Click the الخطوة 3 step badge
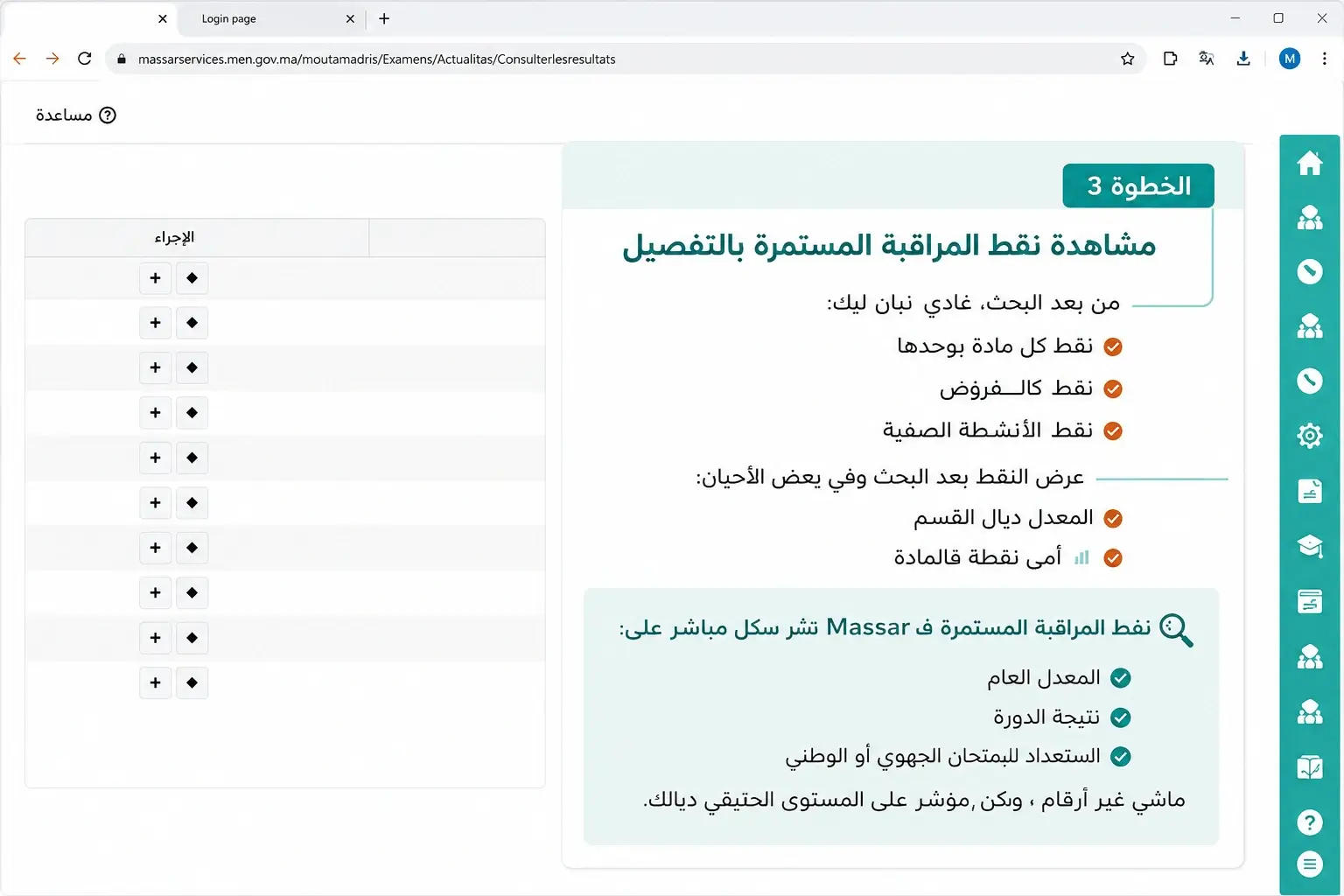The image size is (1344, 896). point(1138,185)
